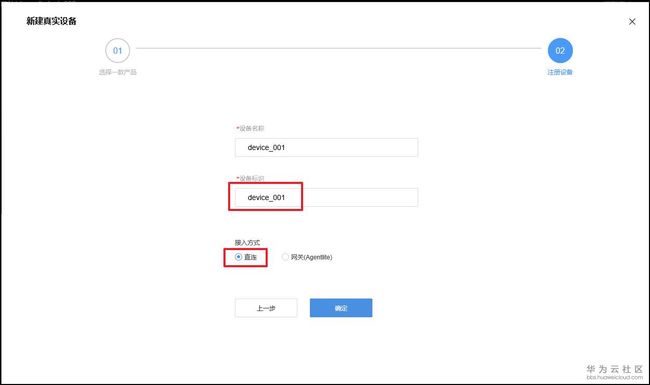The height and width of the screenshot is (385, 650).
Task: Go to step 01 select product circle
Action: pos(117,51)
